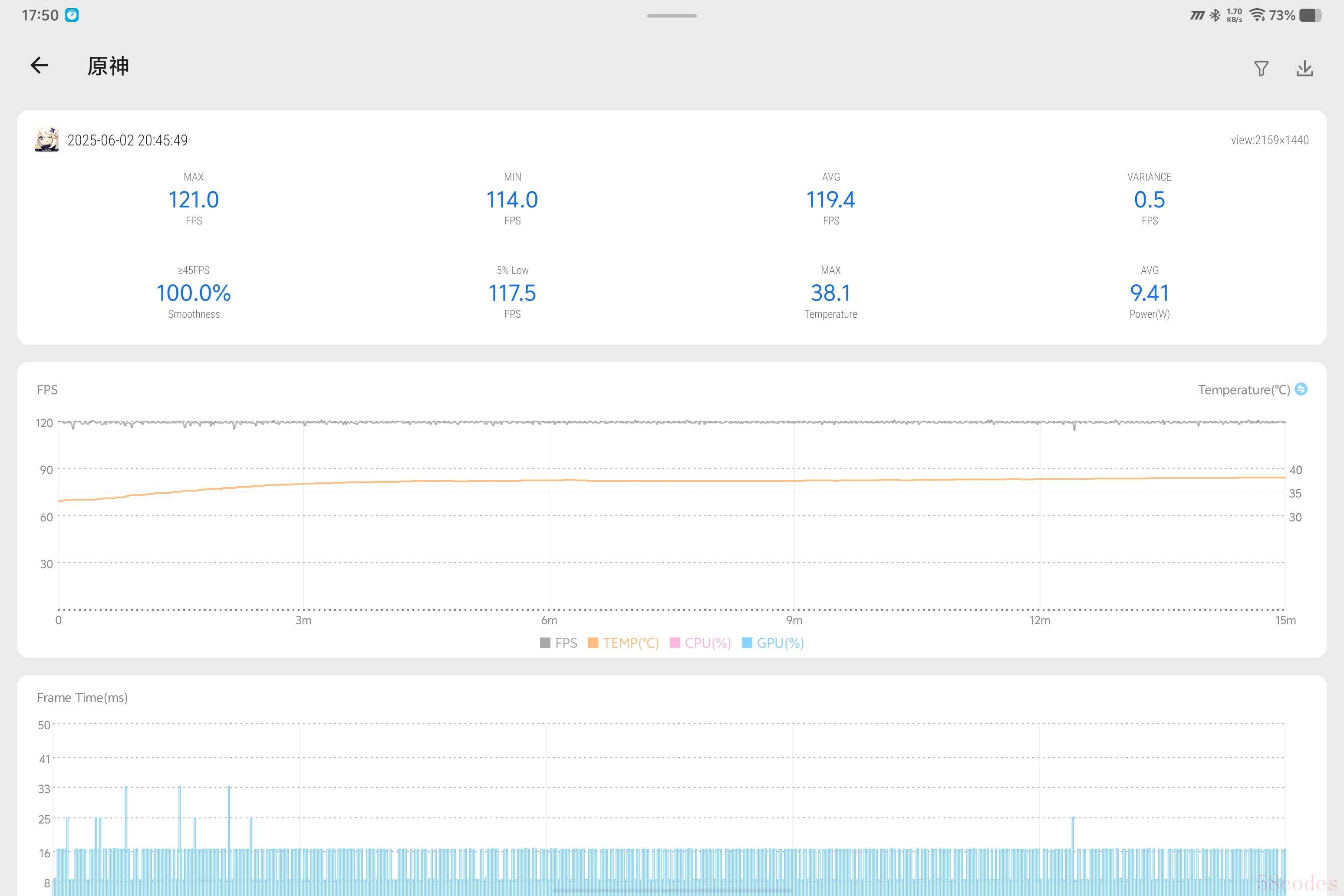This screenshot has width=1344, height=896.
Task: Tap the gray FPS color swatch
Action: (x=545, y=643)
